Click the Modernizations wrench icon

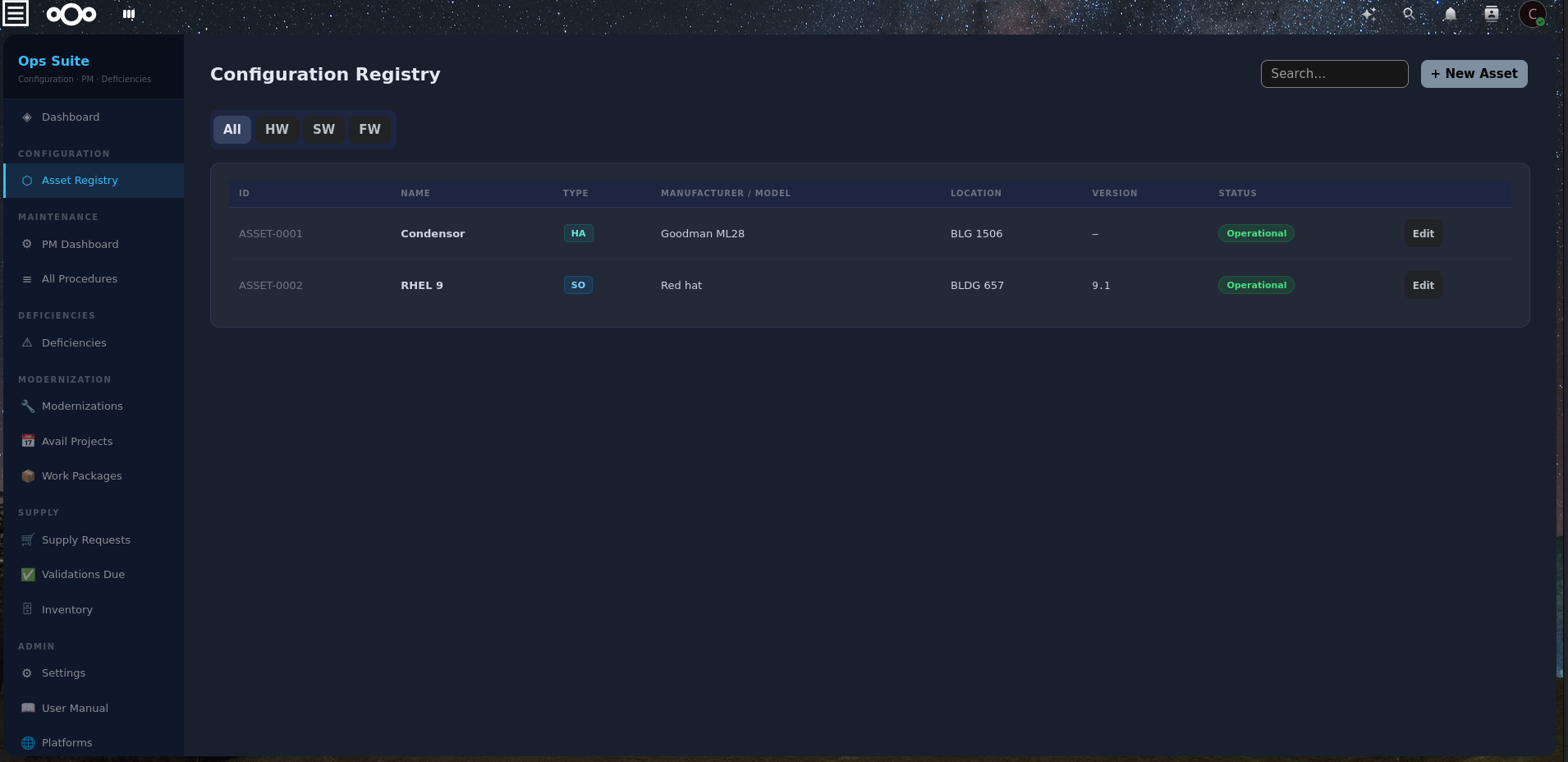[x=28, y=406]
